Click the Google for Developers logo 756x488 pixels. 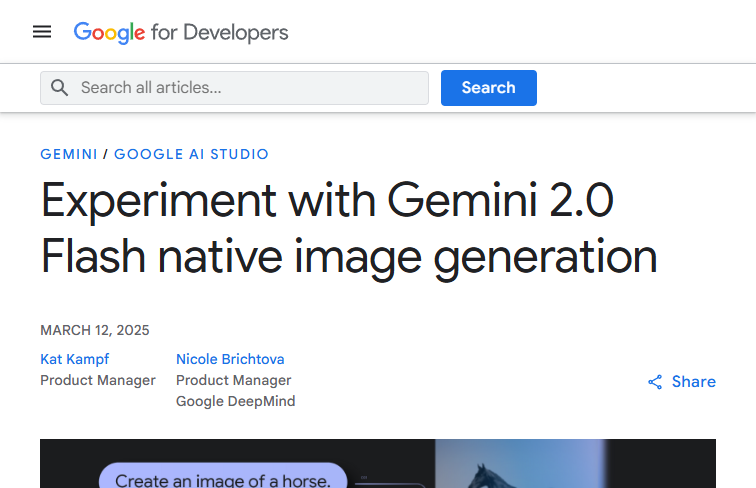(x=181, y=33)
